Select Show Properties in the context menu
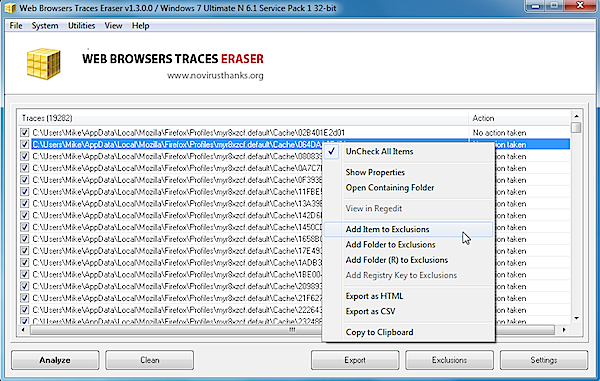Viewport: 600px width, 381px height. [408, 173]
